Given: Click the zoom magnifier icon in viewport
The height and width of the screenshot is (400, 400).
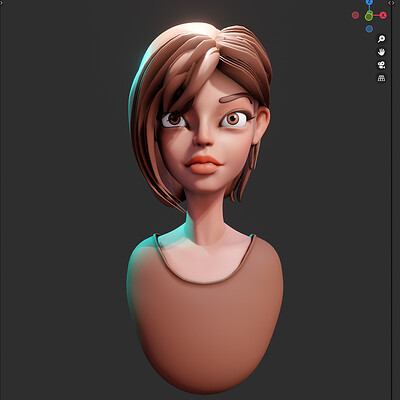Looking at the screenshot, I should (x=381, y=39).
